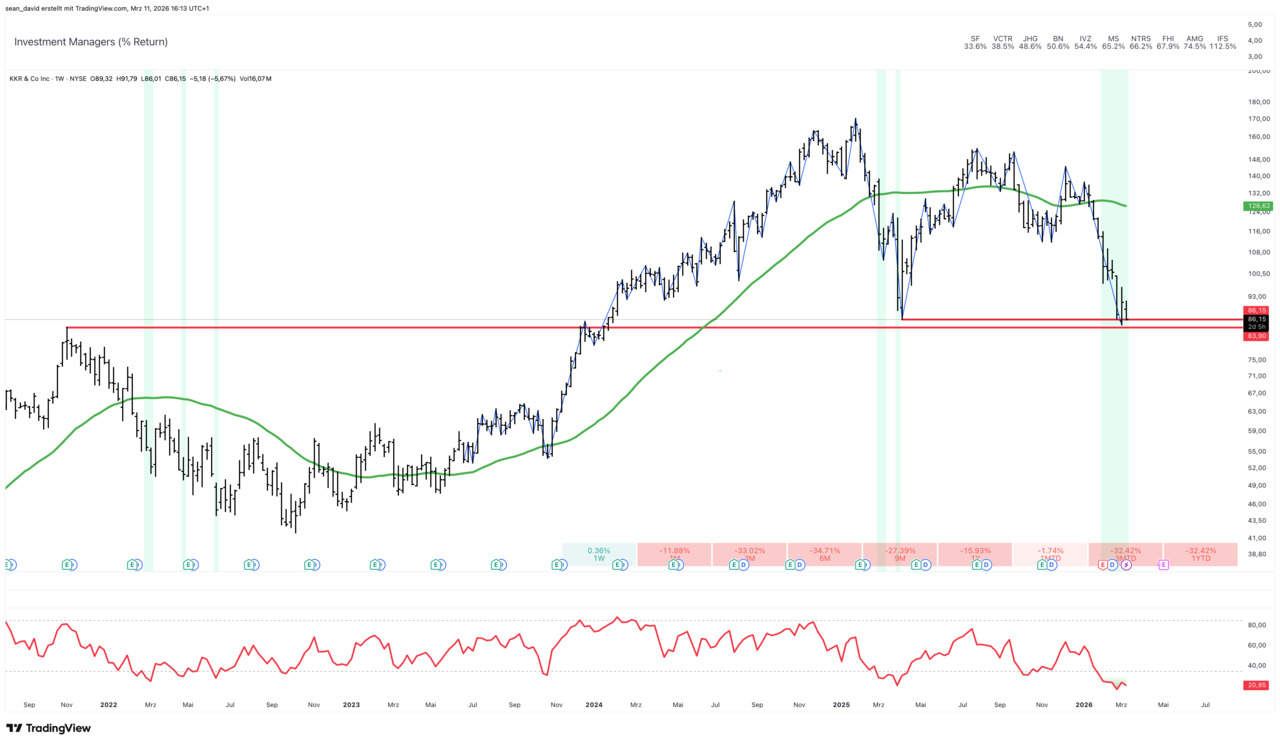The image size is (1280, 744).
Task: Click the dividend D marker beside red earnings marker
Action: (1114, 565)
